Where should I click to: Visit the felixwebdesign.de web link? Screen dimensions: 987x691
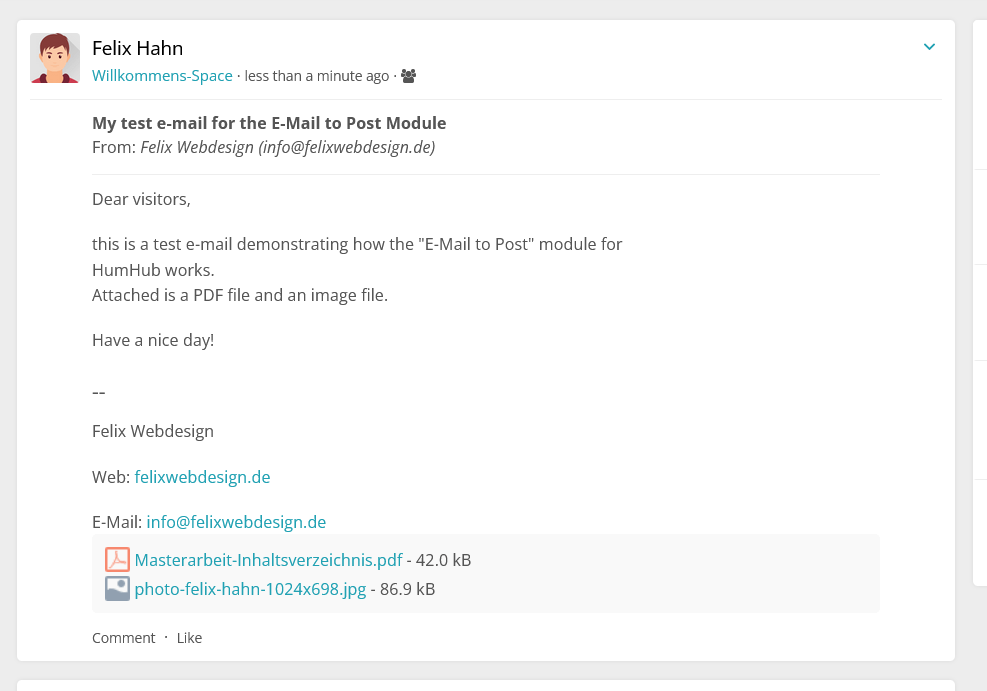pos(202,477)
